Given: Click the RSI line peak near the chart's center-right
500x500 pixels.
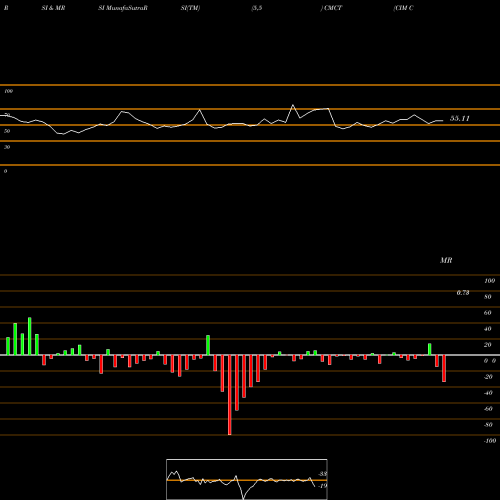Looking at the screenshot, I should [x=293, y=105].
